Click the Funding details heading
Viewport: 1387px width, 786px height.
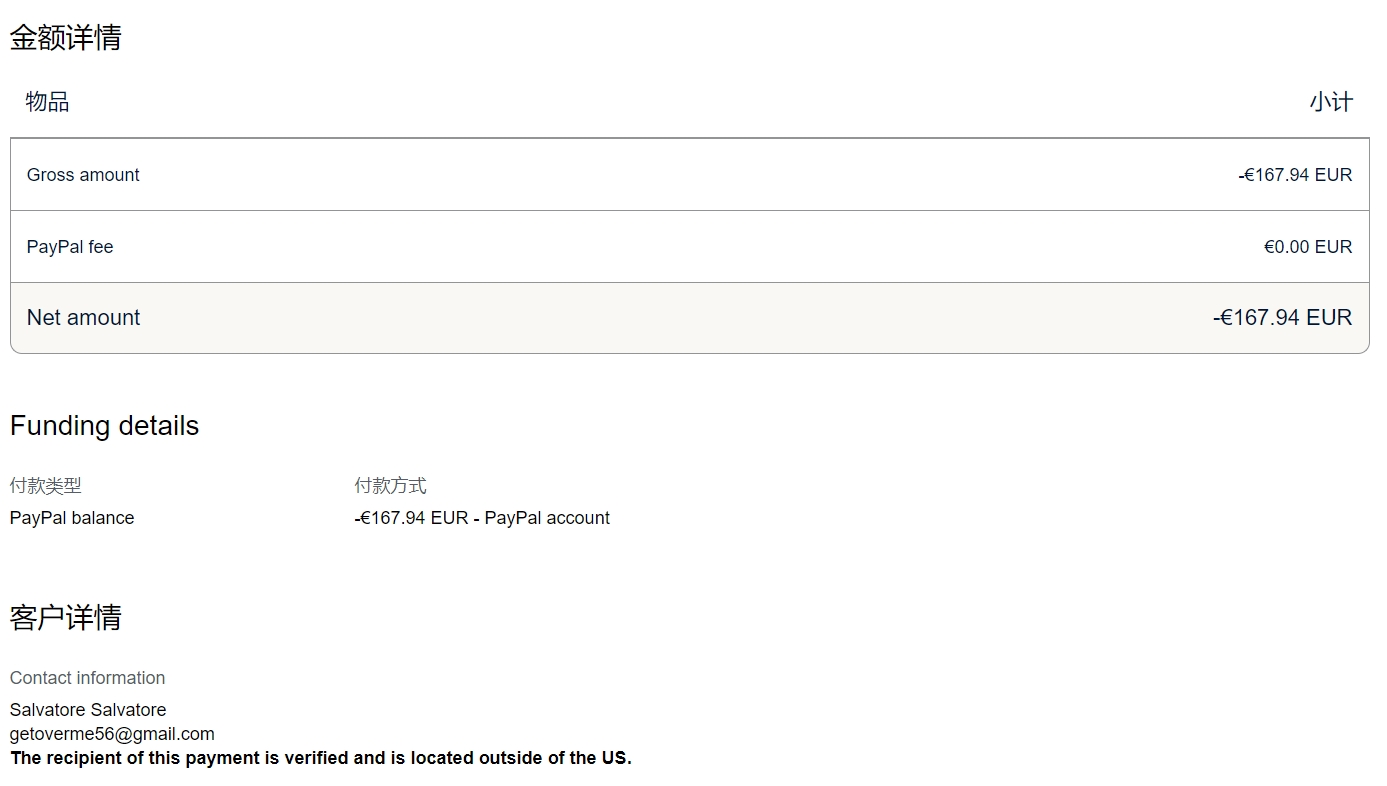point(105,426)
